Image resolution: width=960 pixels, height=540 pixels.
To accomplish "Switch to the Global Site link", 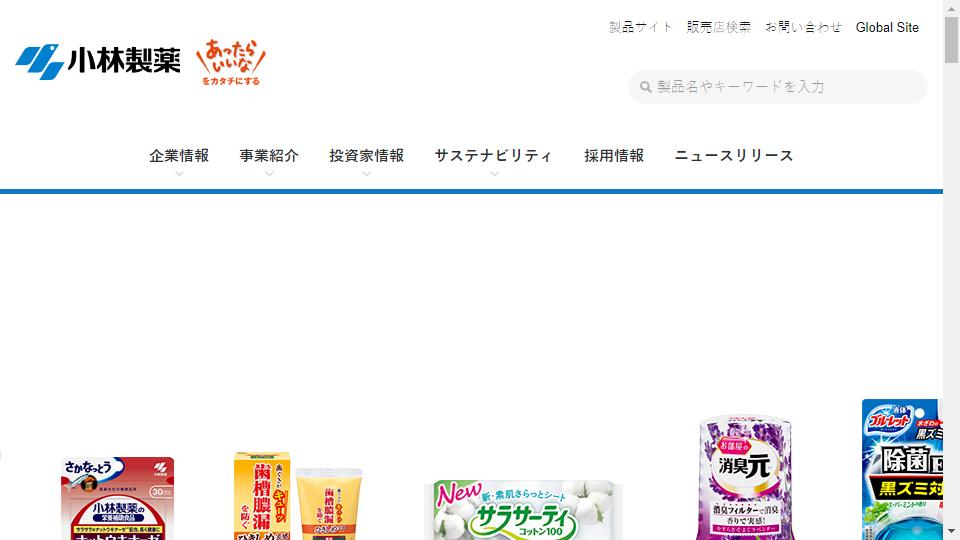I will point(887,27).
